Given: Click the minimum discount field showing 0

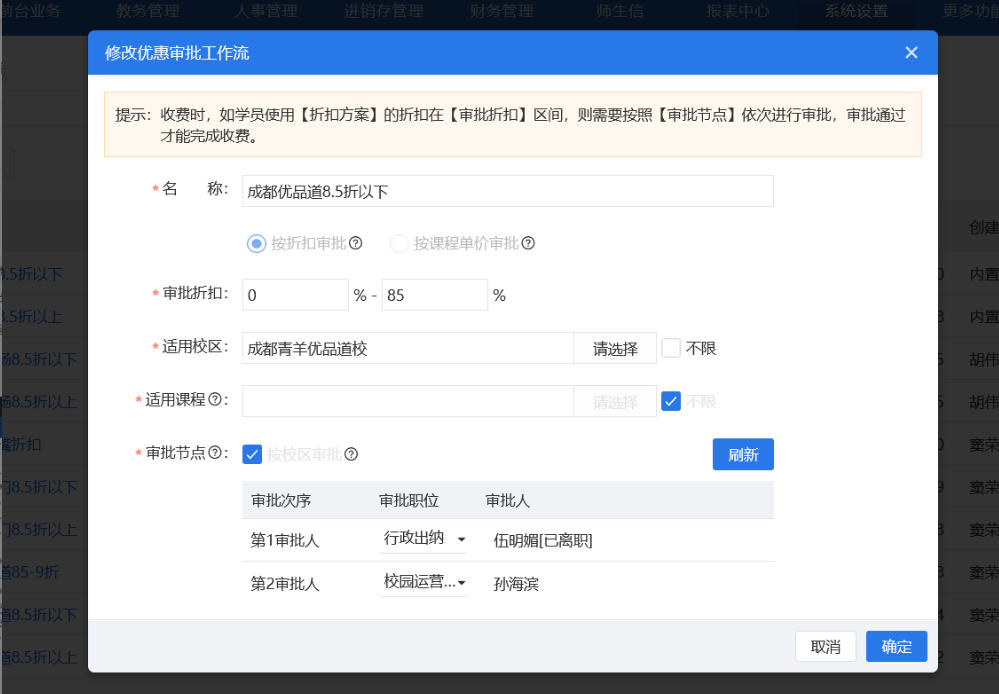Looking at the screenshot, I should point(296,295).
